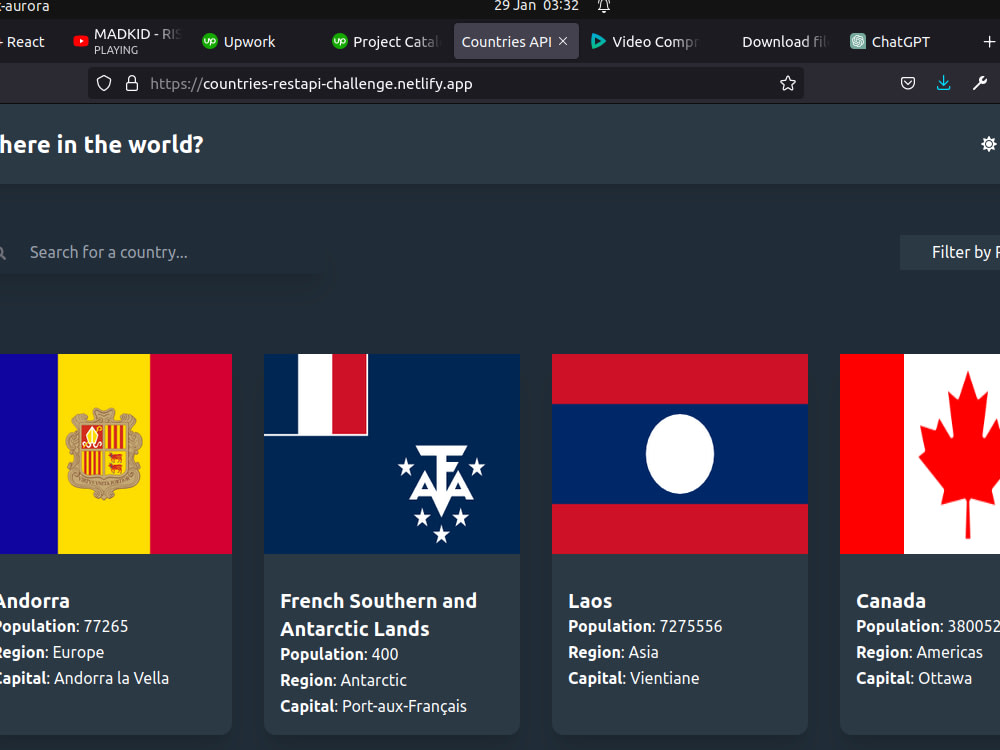Viewport: 1000px width, 750px height.
Task: Click the French Southern and Antarctic Lands flag
Action: point(392,454)
